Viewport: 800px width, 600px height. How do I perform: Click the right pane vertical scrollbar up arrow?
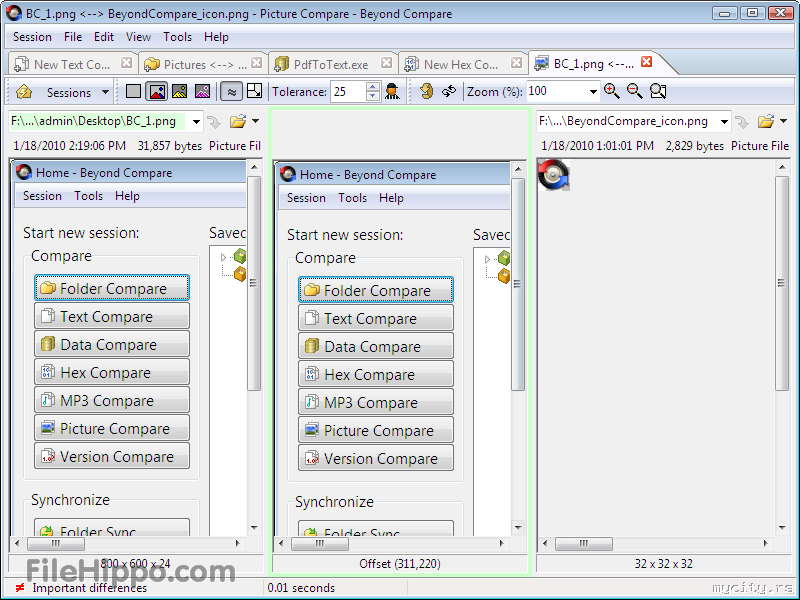point(782,167)
